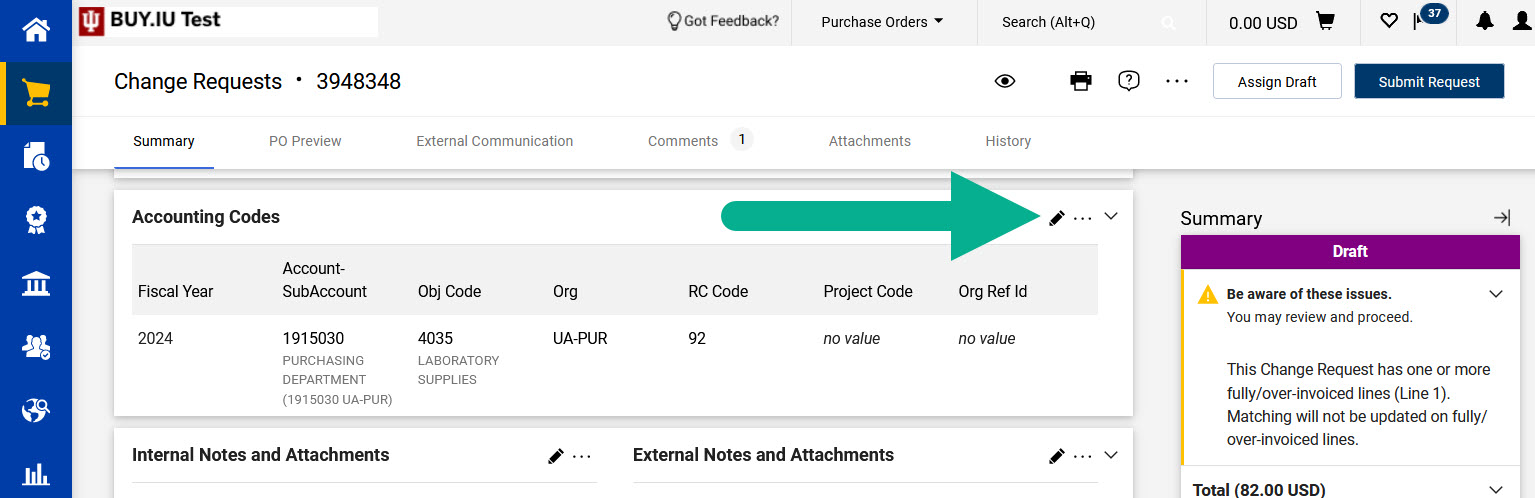This screenshot has height=498, width=1535.
Task: Open the Accounts Payable bank building icon
Action: [x=36, y=283]
